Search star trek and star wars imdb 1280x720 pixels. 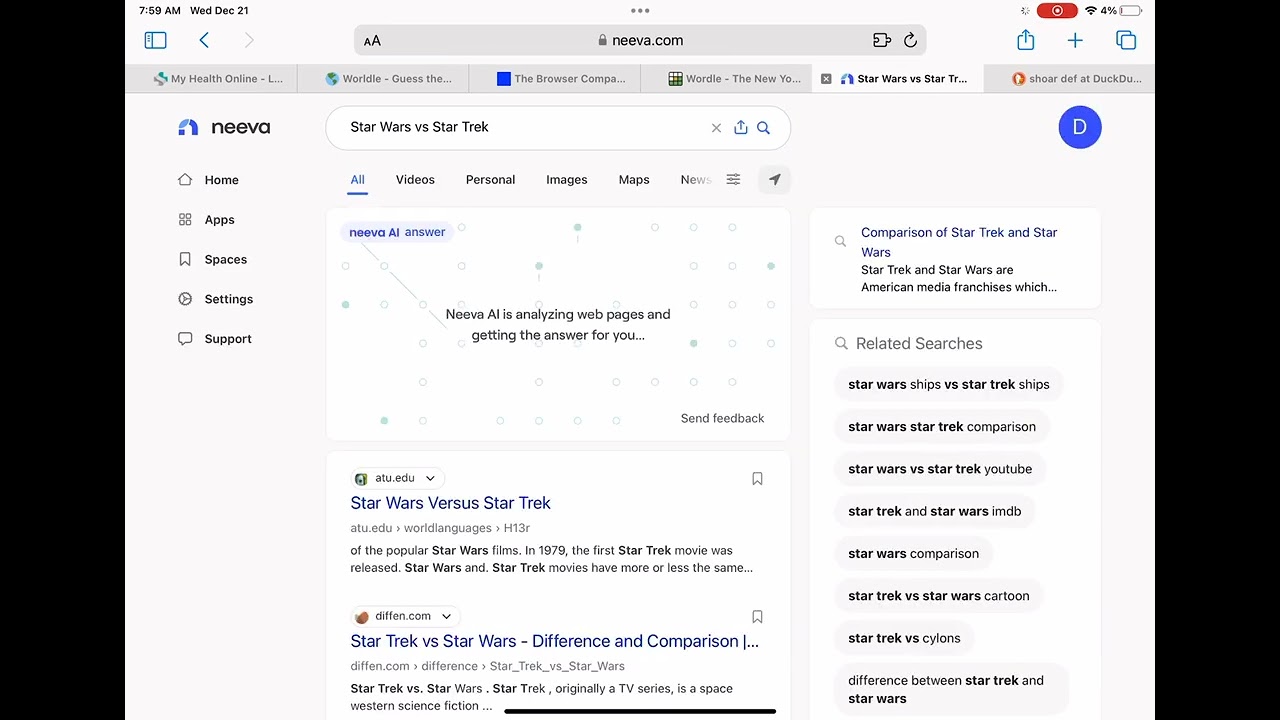(x=935, y=511)
